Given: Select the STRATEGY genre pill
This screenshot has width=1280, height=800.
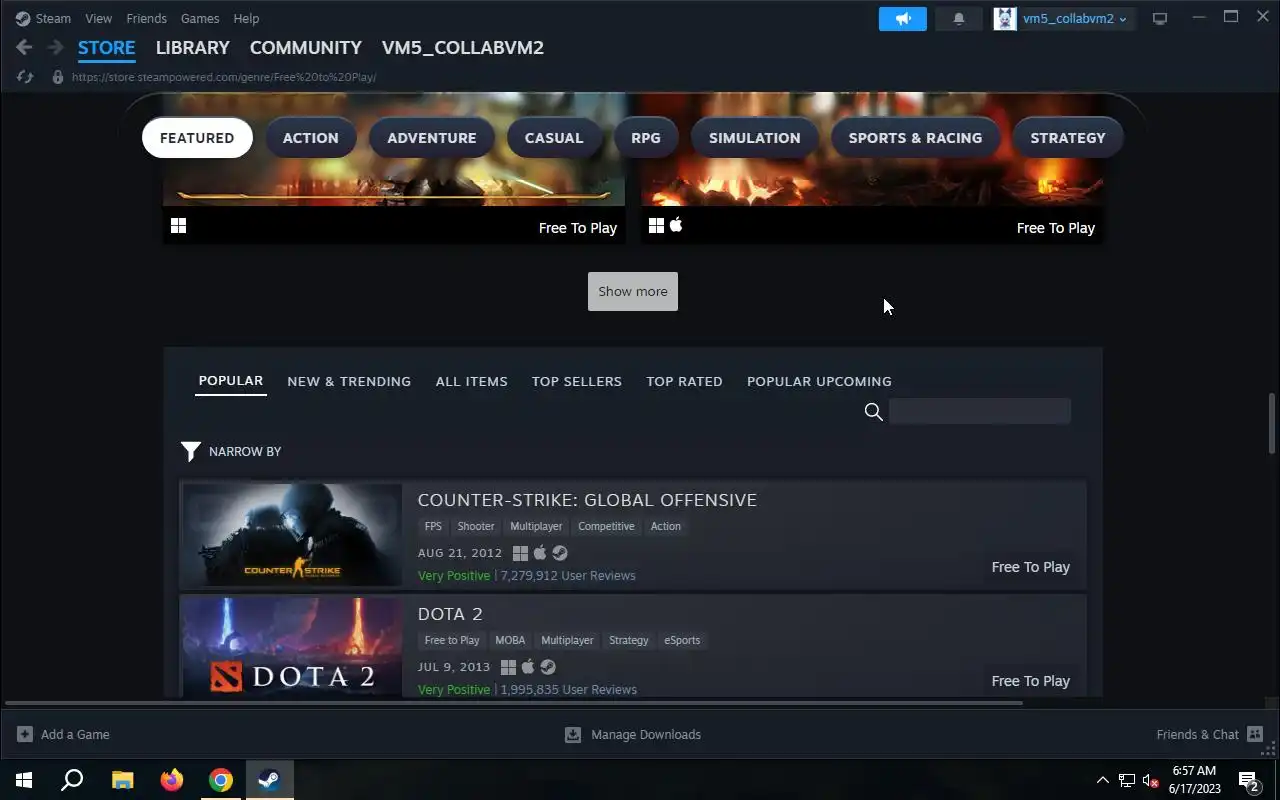Looking at the screenshot, I should tap(1068, 138).
